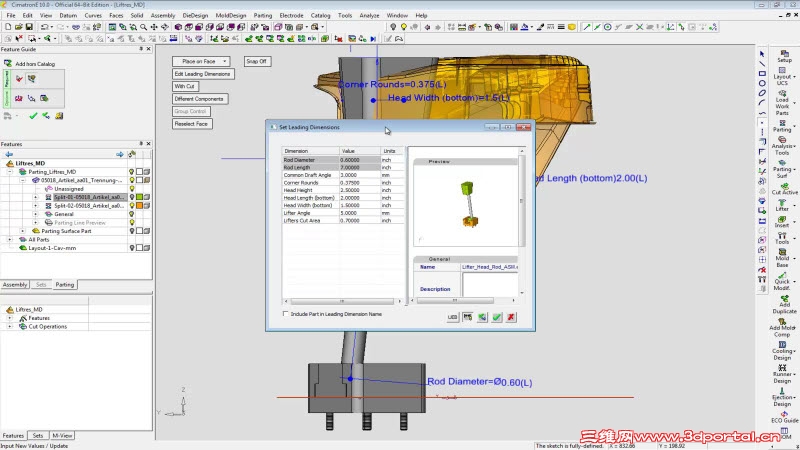Viewport: 800px width, 450px height.
Task: Open the Load Work Parts tool
Action: coord(782,103)
